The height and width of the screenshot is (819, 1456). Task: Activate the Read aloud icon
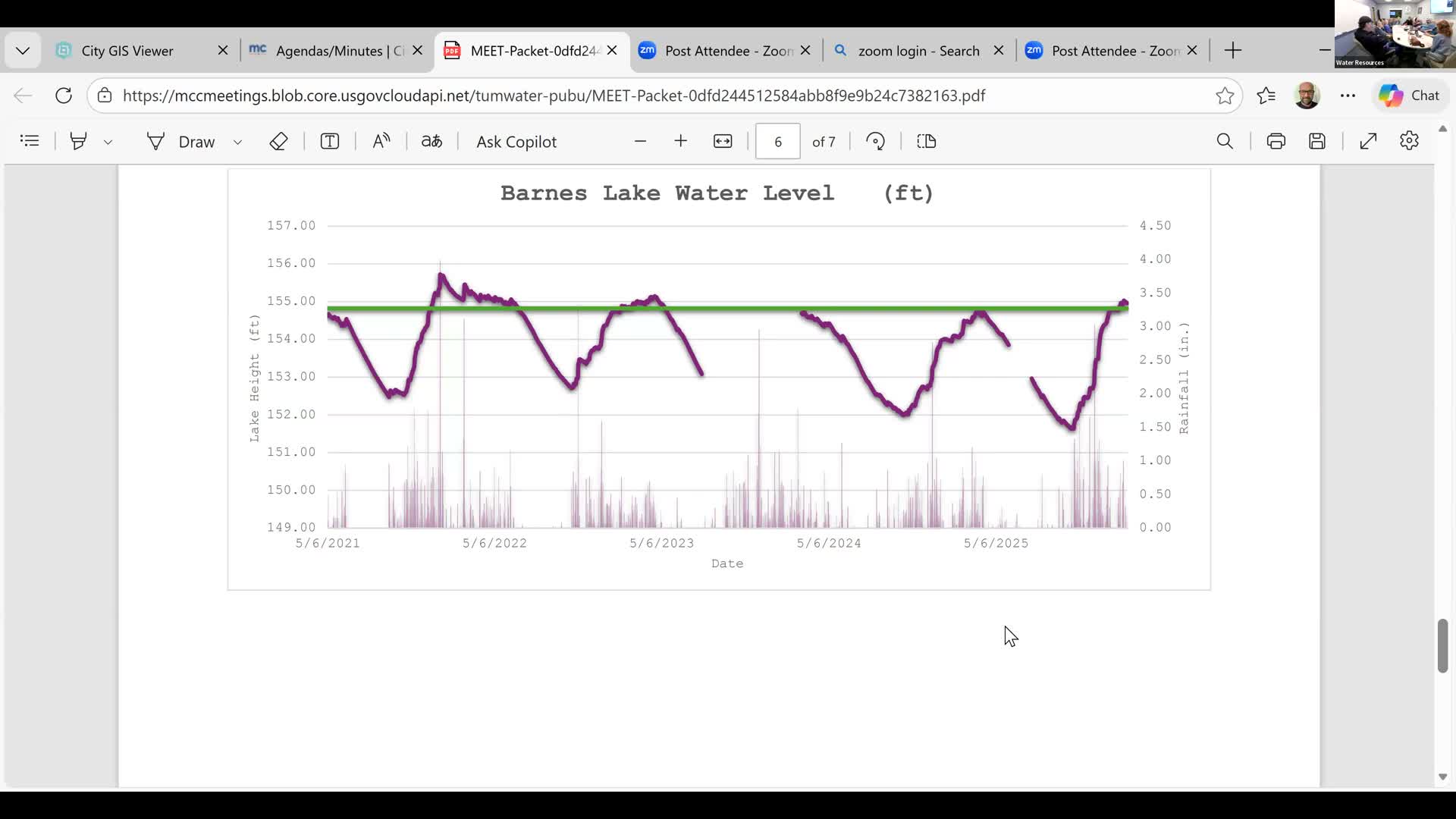[x=381, y=141]
